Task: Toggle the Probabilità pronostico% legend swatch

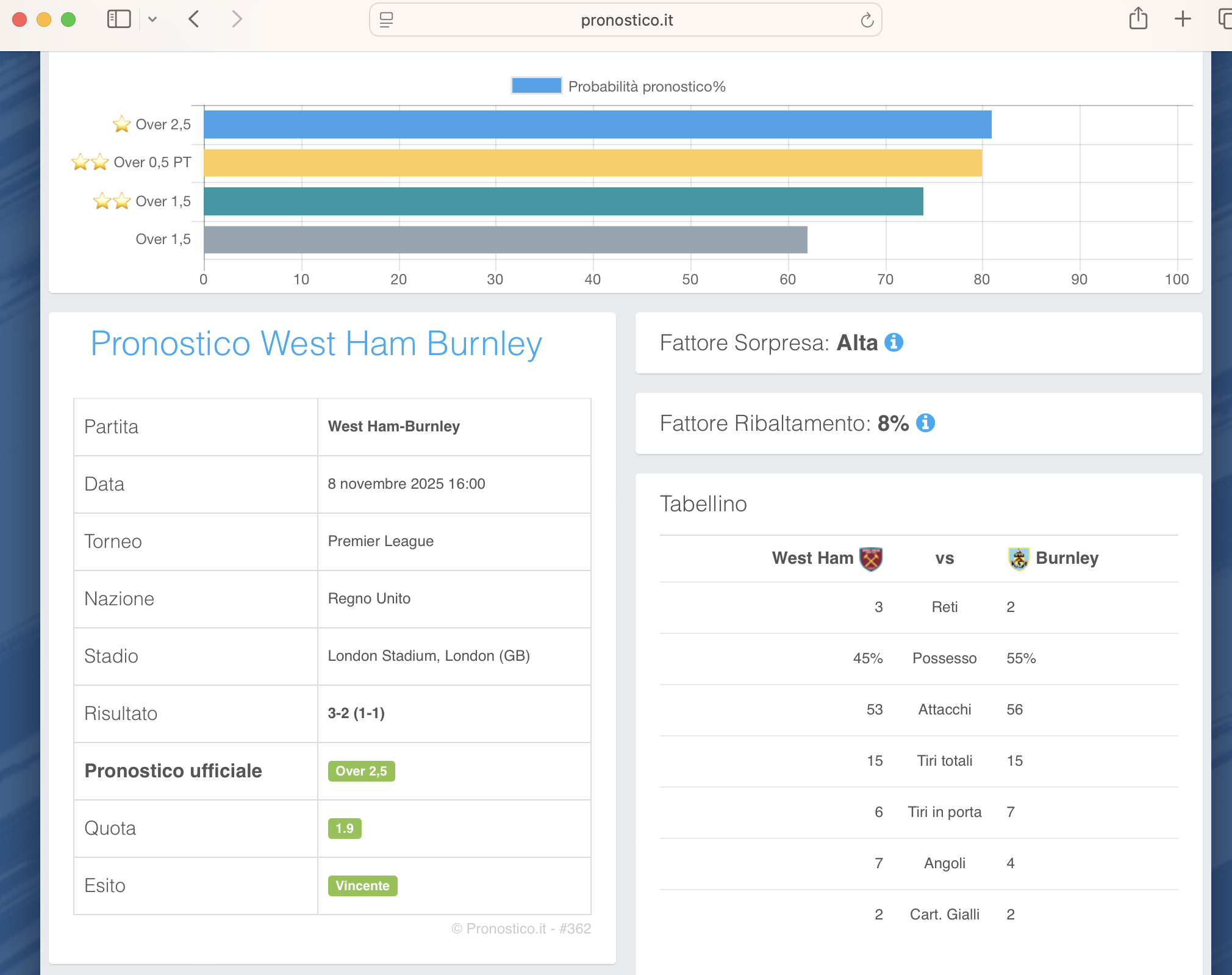Action: (536, 86)
